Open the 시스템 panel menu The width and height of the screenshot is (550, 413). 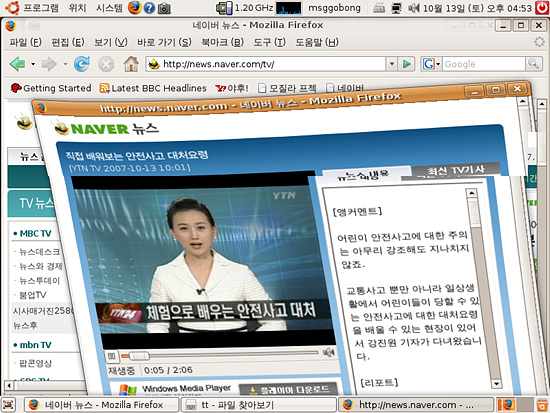coord(109,7)
